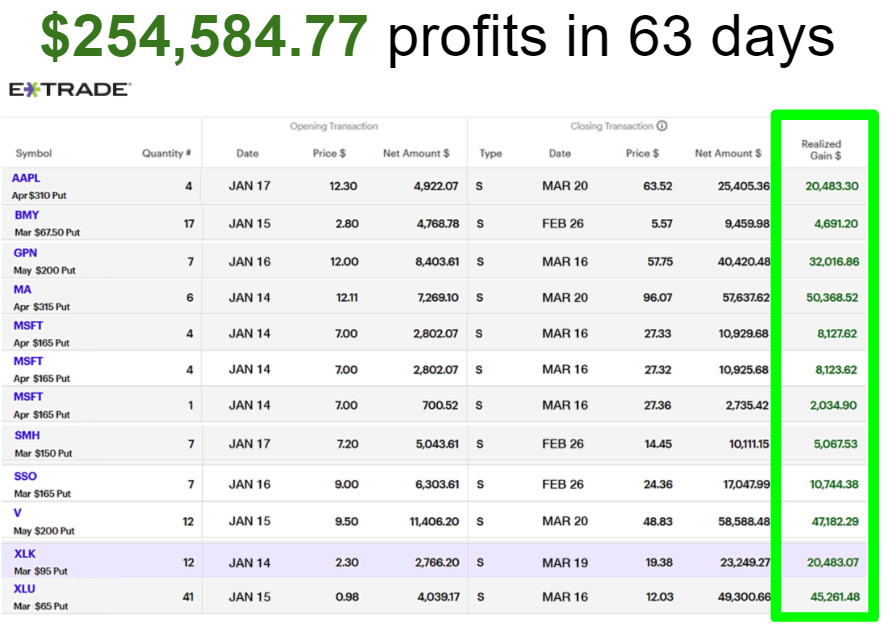Select the GPN symbol link
The height and width of the screenshot is (624, 882).
tap(26, 252)
